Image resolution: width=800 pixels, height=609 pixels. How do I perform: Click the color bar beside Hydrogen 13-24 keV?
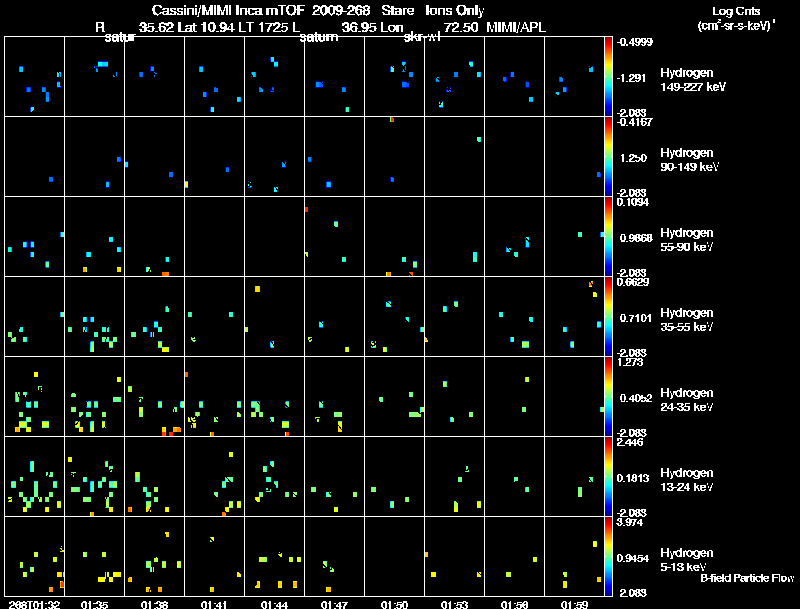pos(608,476)
